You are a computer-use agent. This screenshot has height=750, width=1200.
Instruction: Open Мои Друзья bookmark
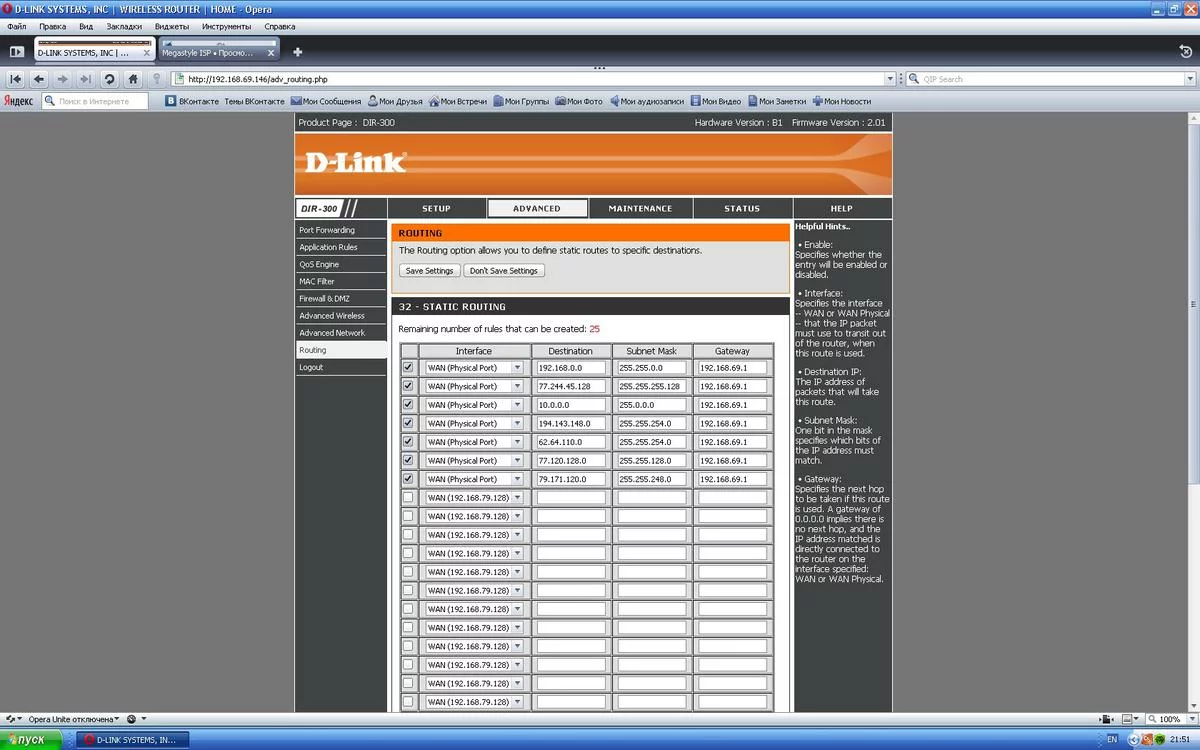click(x=395, y=101)
